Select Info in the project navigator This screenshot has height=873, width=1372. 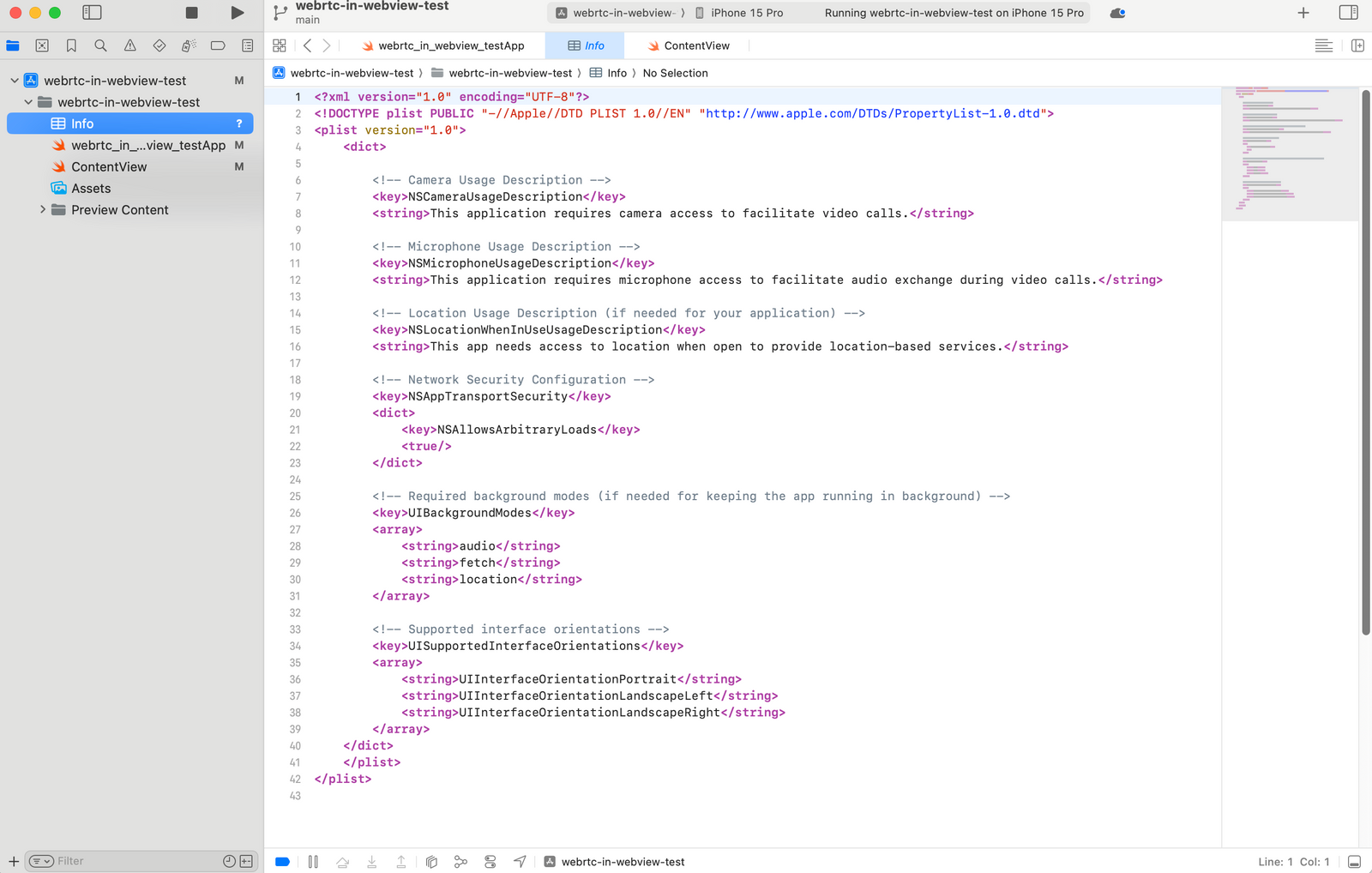tap(130, 123)
